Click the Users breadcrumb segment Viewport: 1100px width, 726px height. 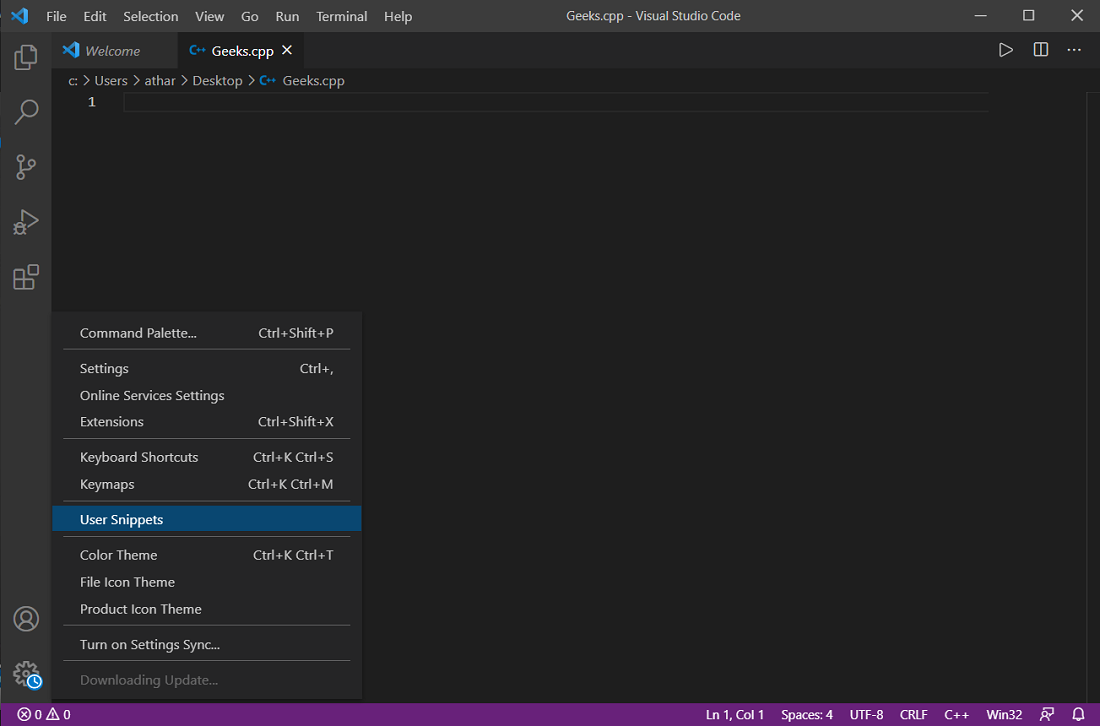[x=111, y=81]
